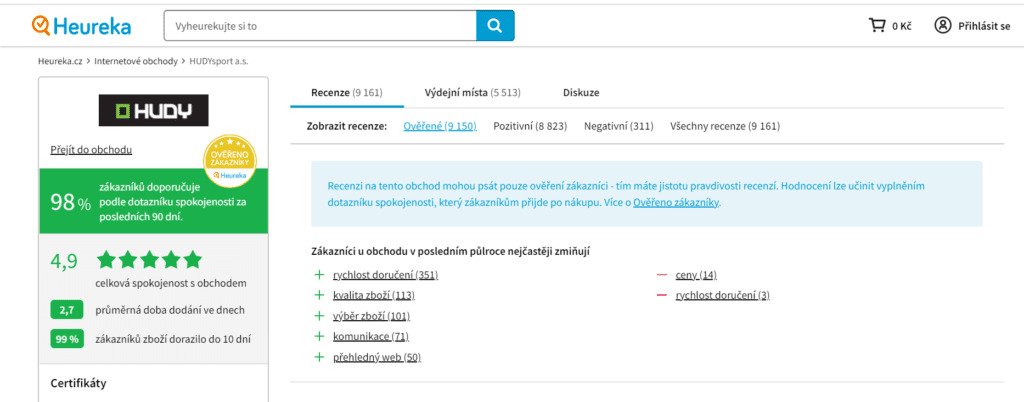1024x402 pixels.
Task: Click the Ověřeno zákazníky gold badge
Action: [229, 161]
